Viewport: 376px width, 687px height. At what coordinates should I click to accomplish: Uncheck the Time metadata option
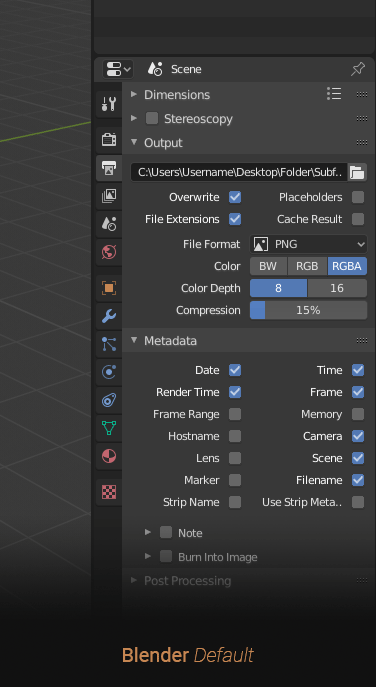click(x=358, y=370)
